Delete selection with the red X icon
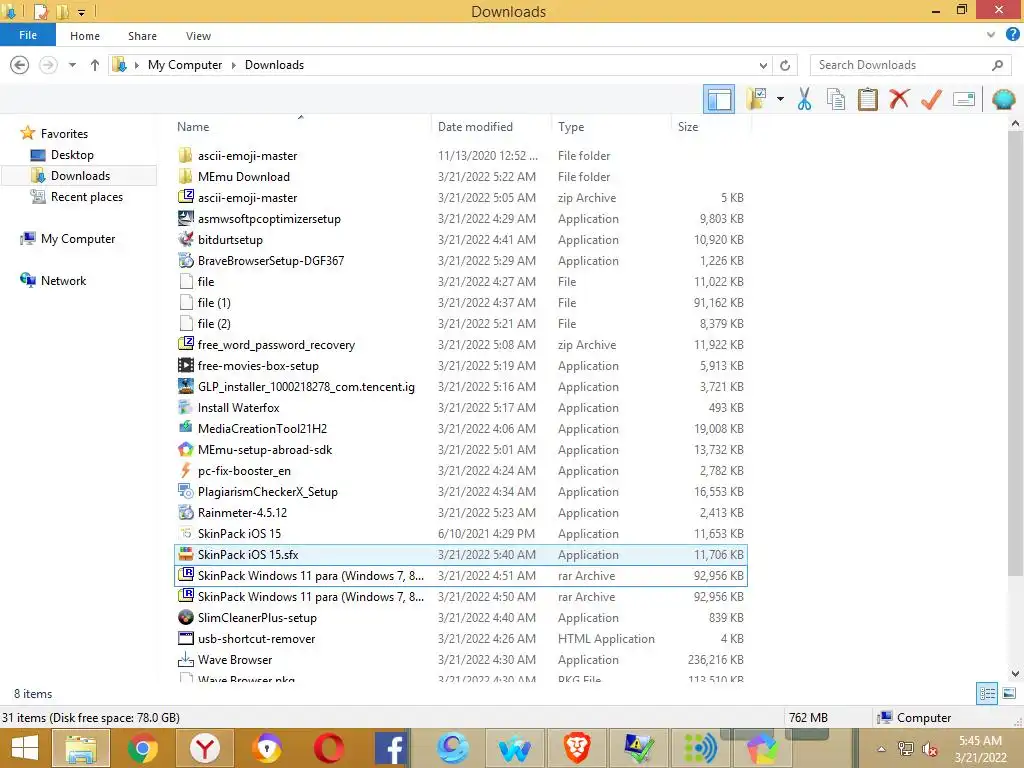The height and width of the screenshot is (768, 1024). [899, 99]
